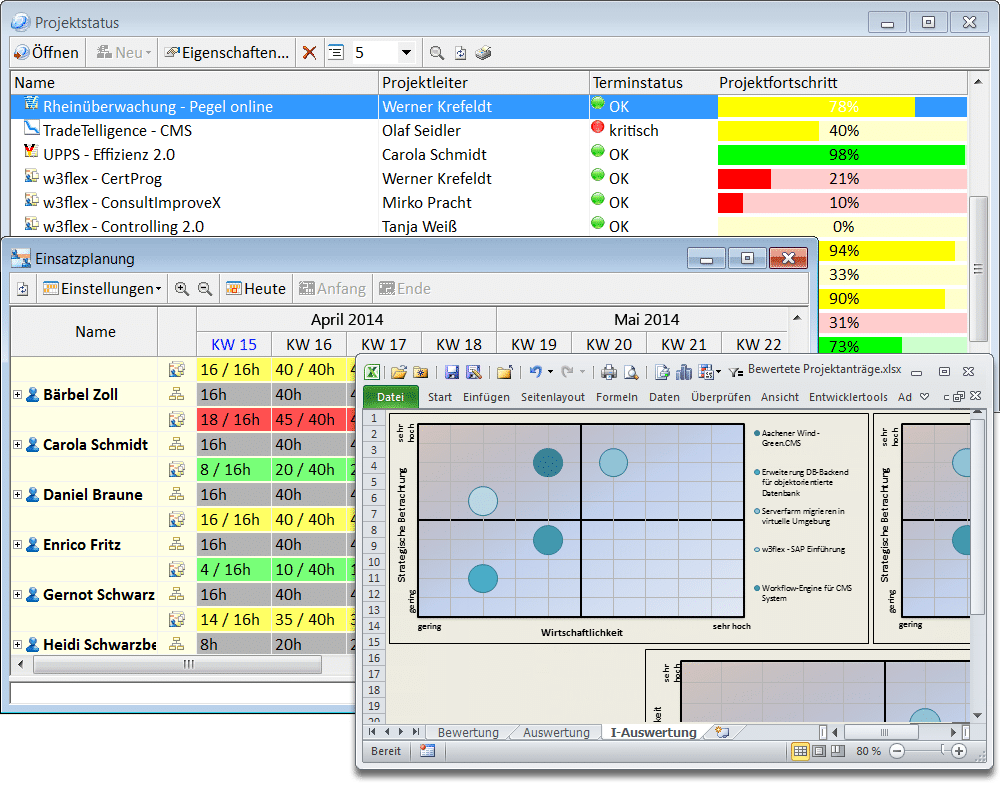Click the undo arrow in Excel toolbar
The height and width of the screenshot is (800, 1000).
535,372
